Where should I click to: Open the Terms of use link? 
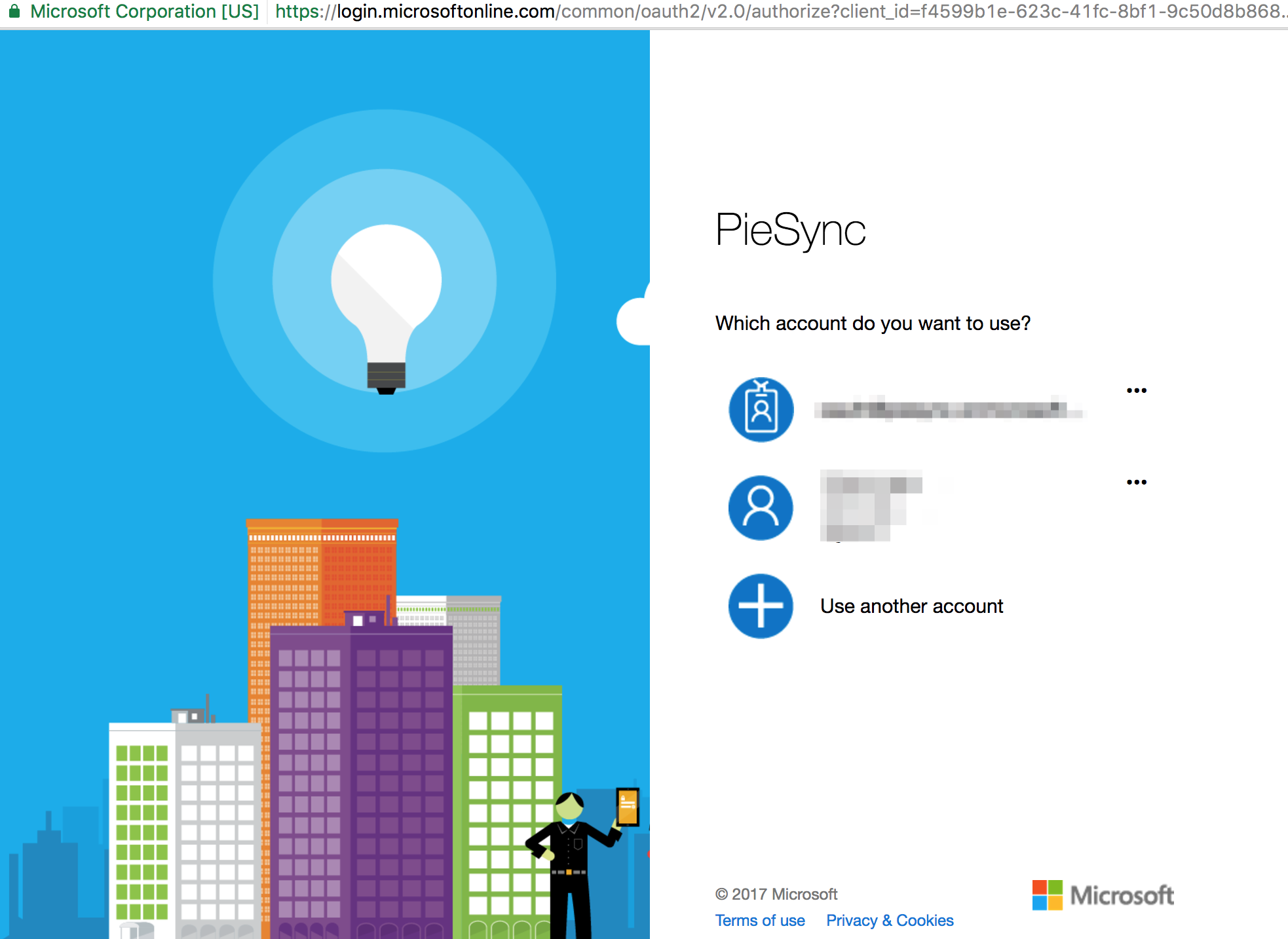tap(760, 921)
